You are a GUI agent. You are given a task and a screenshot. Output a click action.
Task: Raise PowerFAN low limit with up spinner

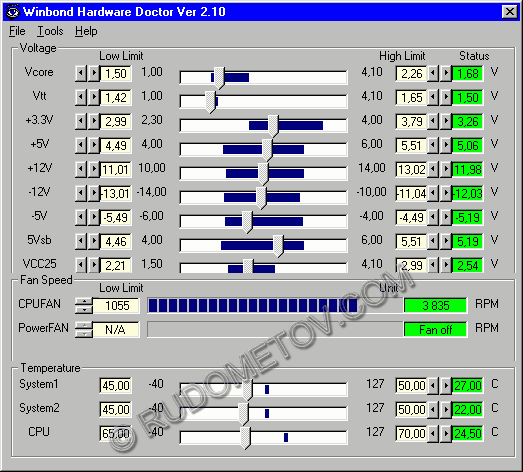84,326
